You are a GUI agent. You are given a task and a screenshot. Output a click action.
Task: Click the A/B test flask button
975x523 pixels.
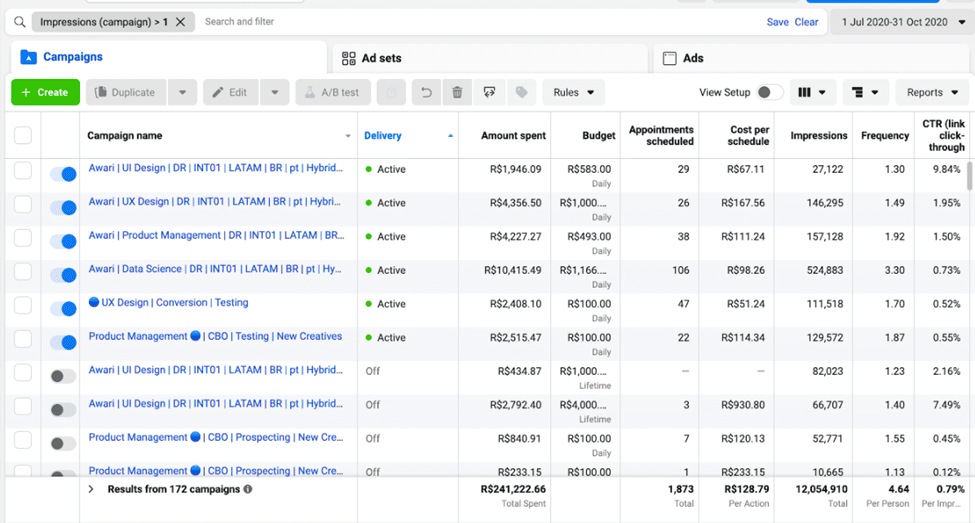point(333,92)
